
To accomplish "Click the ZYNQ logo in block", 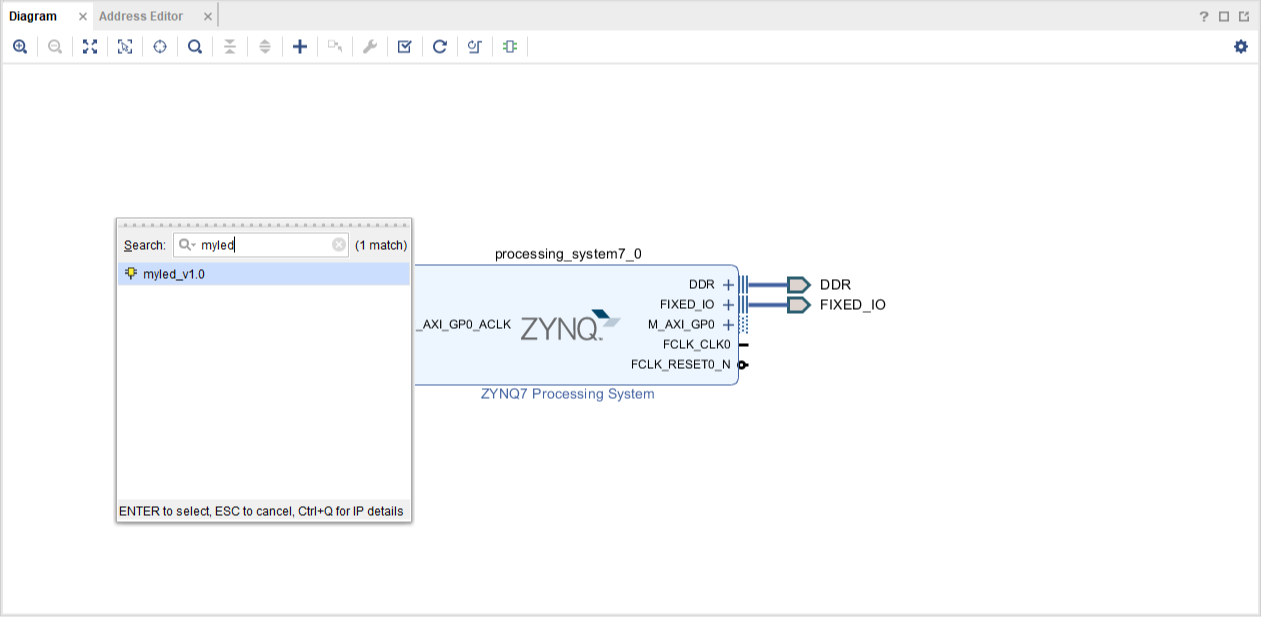I will click(x=570, y=325).
